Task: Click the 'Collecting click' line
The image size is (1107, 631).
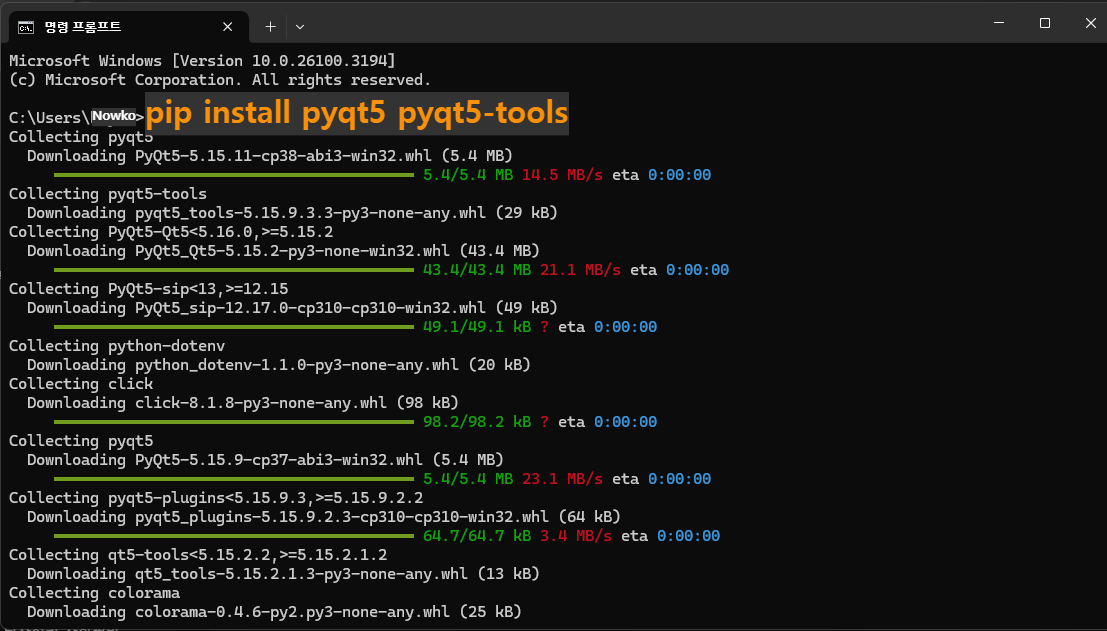Action: pos(81,384)
